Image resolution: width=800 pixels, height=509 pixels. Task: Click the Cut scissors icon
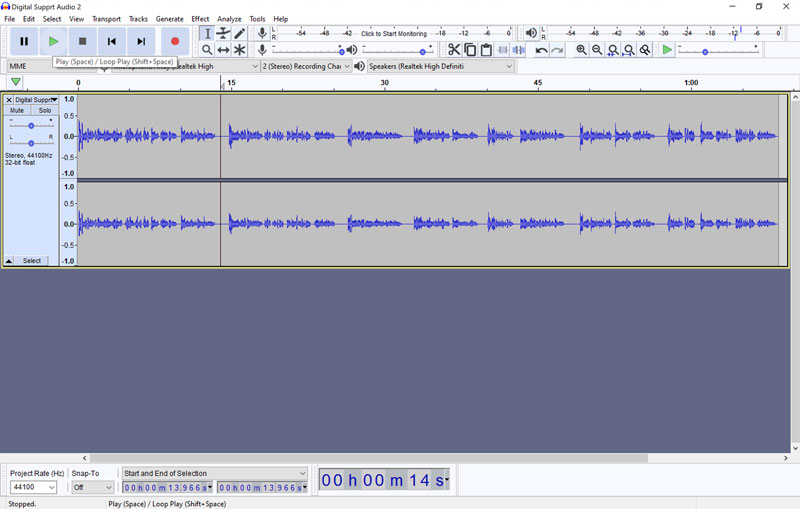454,50
